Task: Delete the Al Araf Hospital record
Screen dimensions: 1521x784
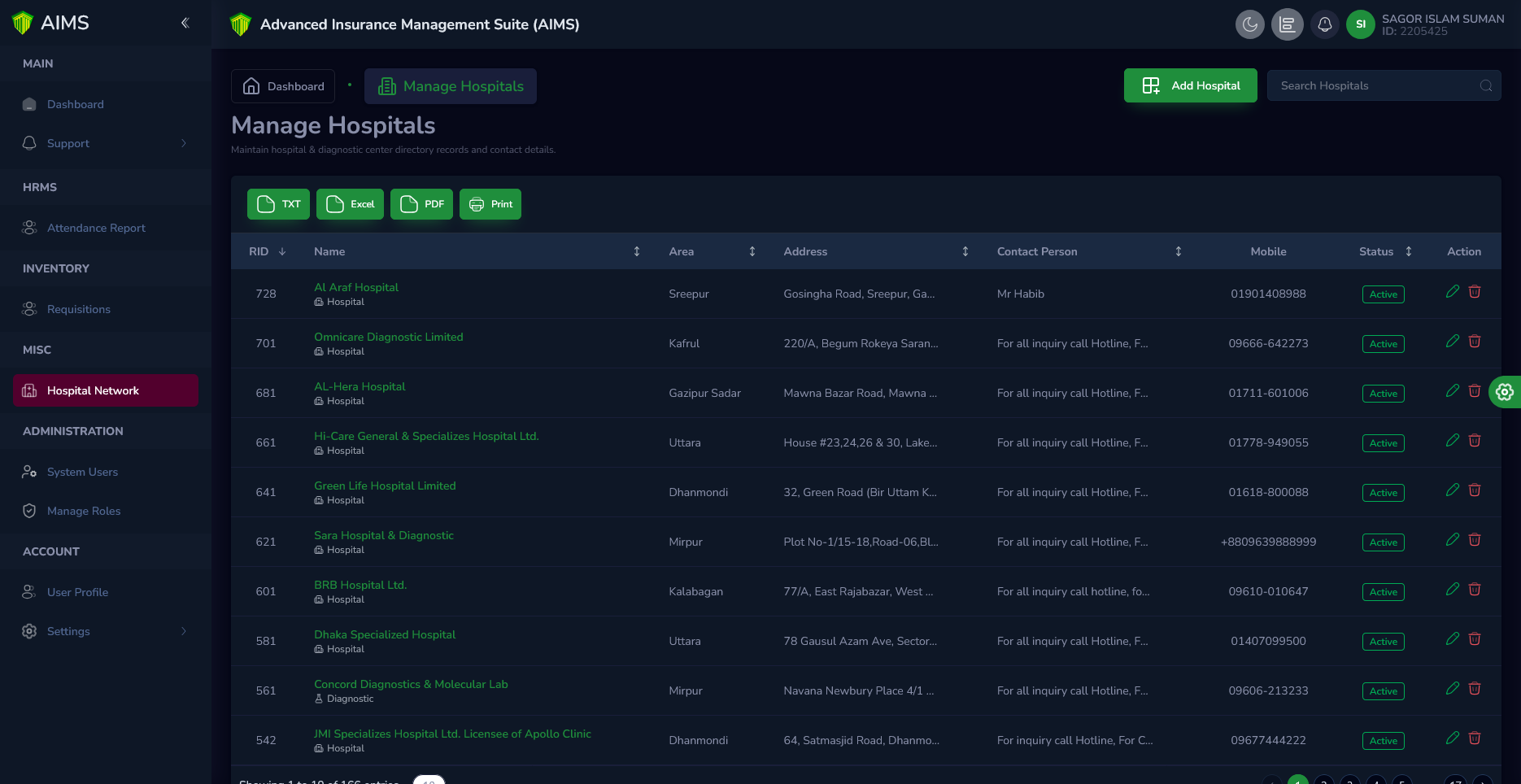Action: [1475, 292]
